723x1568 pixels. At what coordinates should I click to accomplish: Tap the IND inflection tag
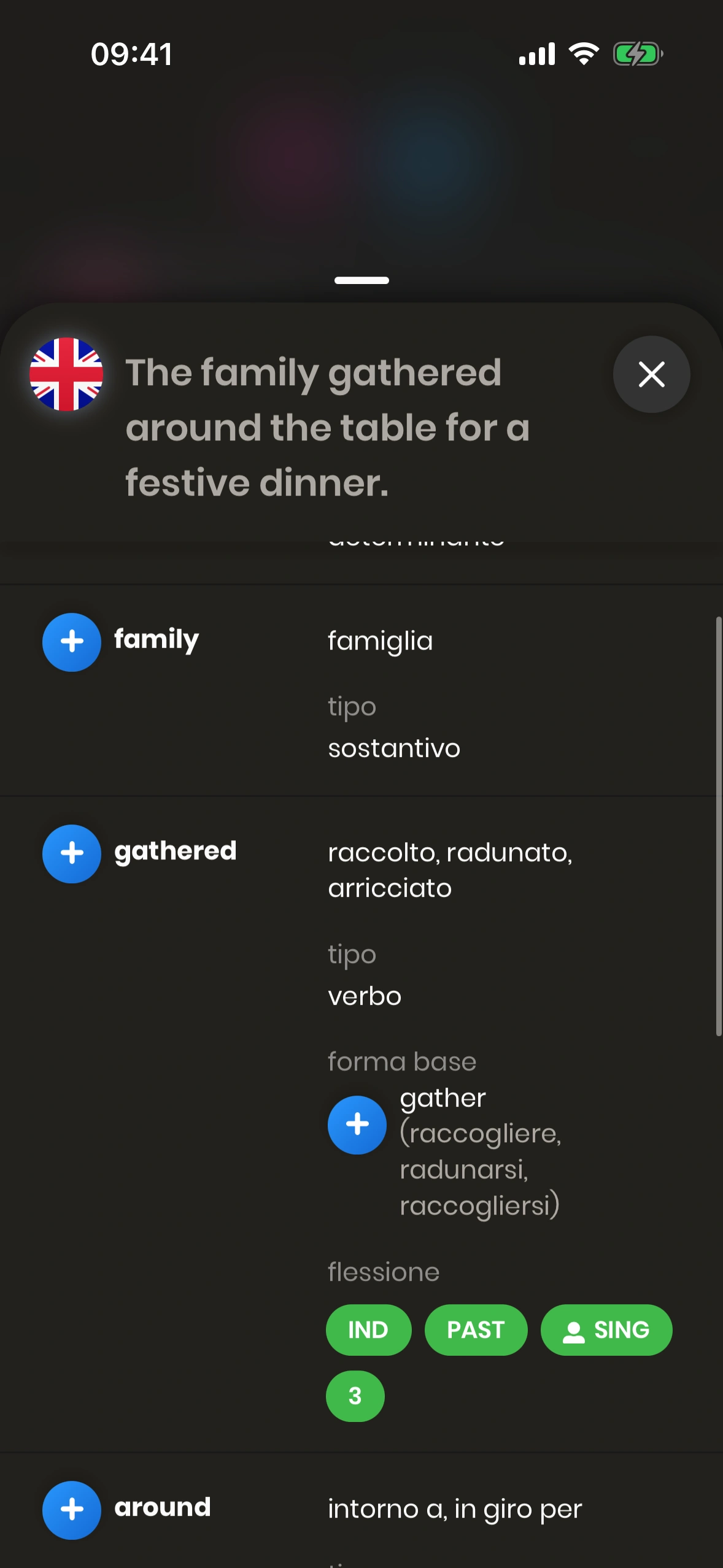(368, 1330)
